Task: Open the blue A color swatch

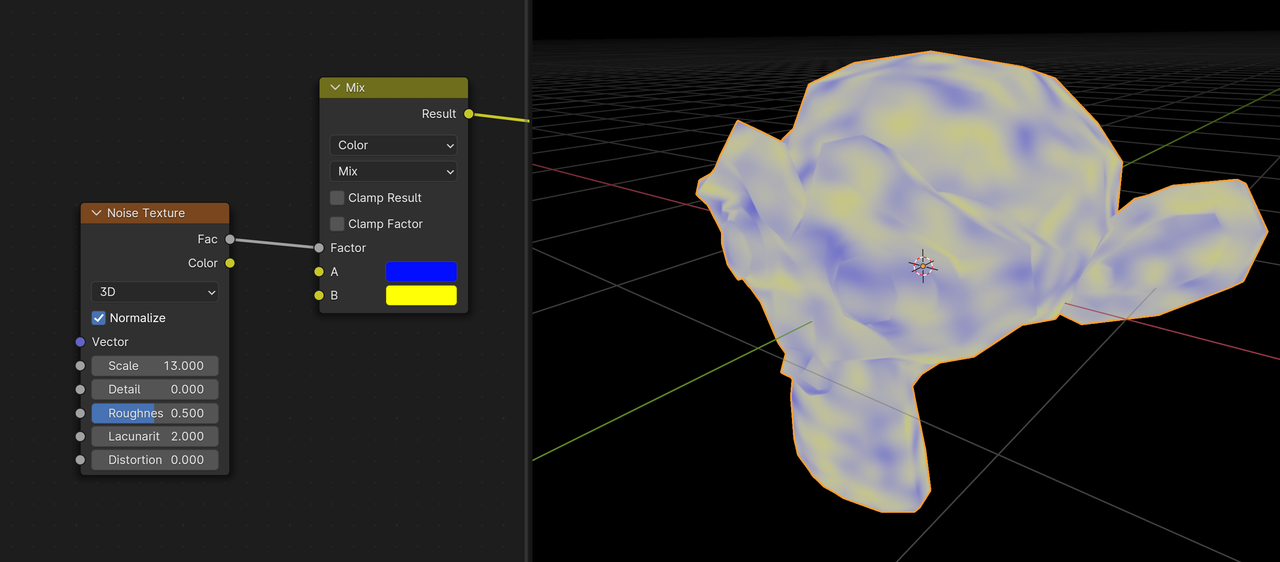Action: [x=421, y=272]
